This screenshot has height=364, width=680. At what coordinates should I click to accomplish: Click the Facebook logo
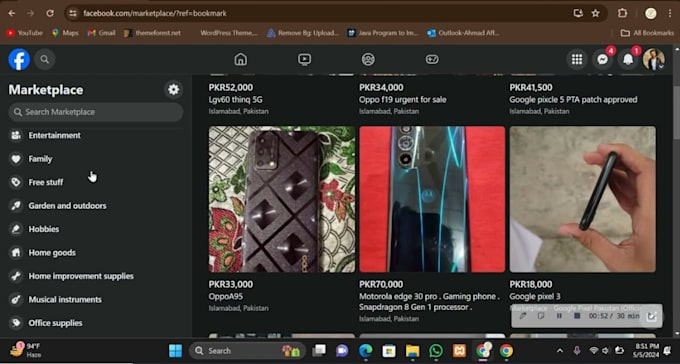click(19, 59)
